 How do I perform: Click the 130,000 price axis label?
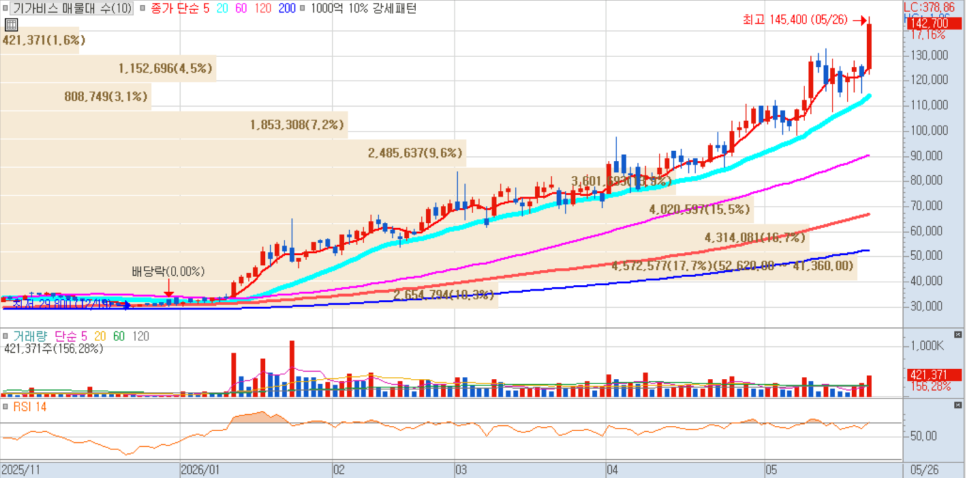point(930,55)
